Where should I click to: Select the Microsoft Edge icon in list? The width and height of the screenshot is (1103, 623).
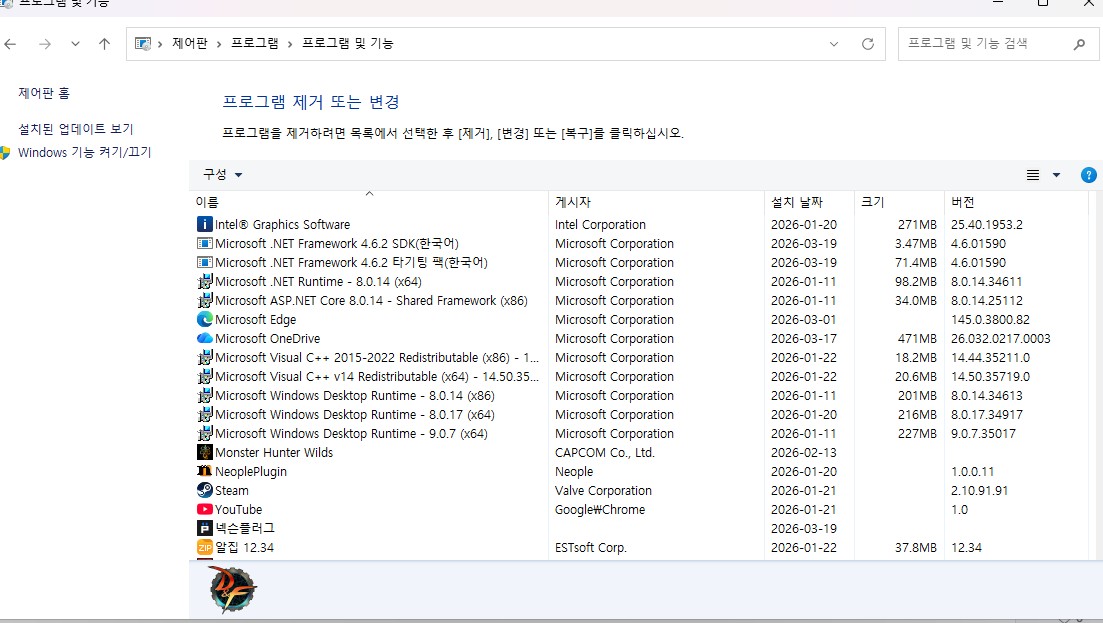point(205,320)
